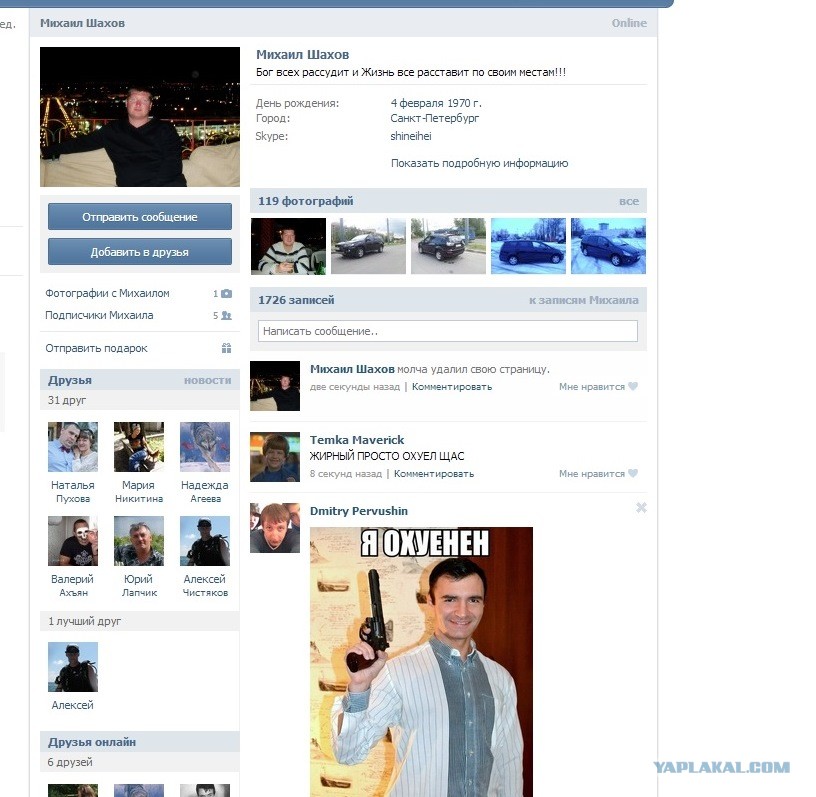Screen dimensions: 816x797
Task: Open новости link in Друзья header
Action: 207,380
